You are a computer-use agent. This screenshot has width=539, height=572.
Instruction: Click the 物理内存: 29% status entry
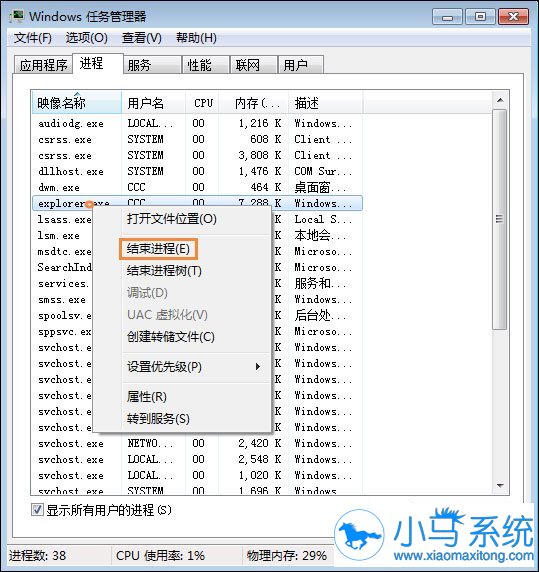[x=287, y=555]
